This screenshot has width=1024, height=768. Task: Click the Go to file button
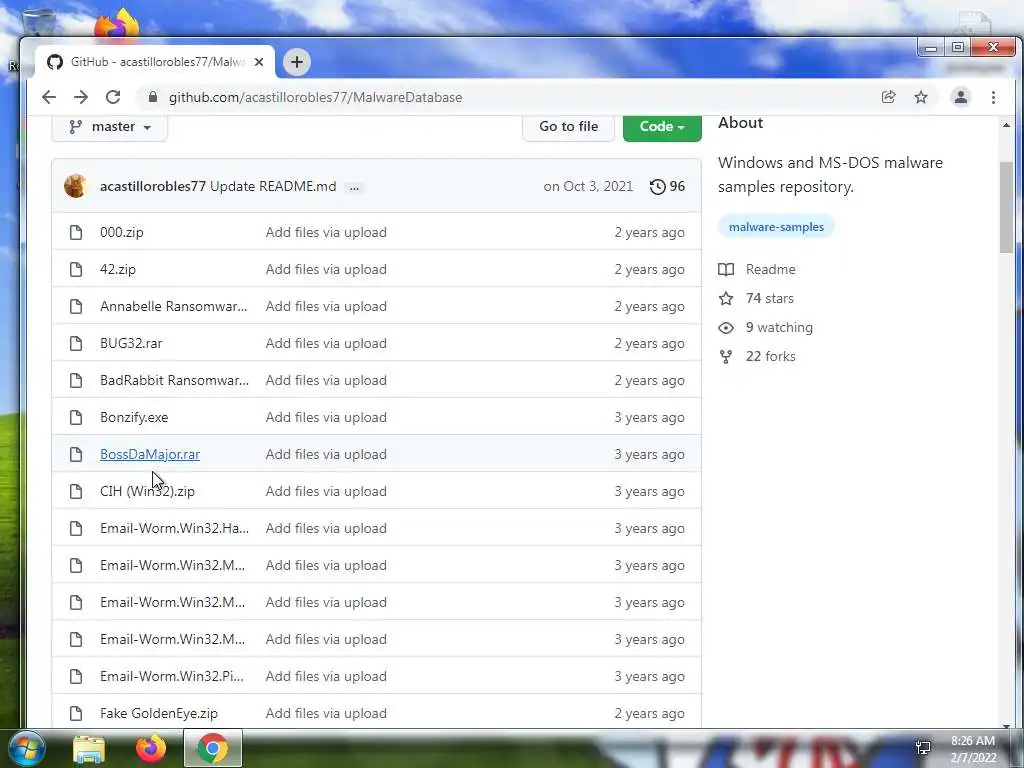click(x=568, y=127)
